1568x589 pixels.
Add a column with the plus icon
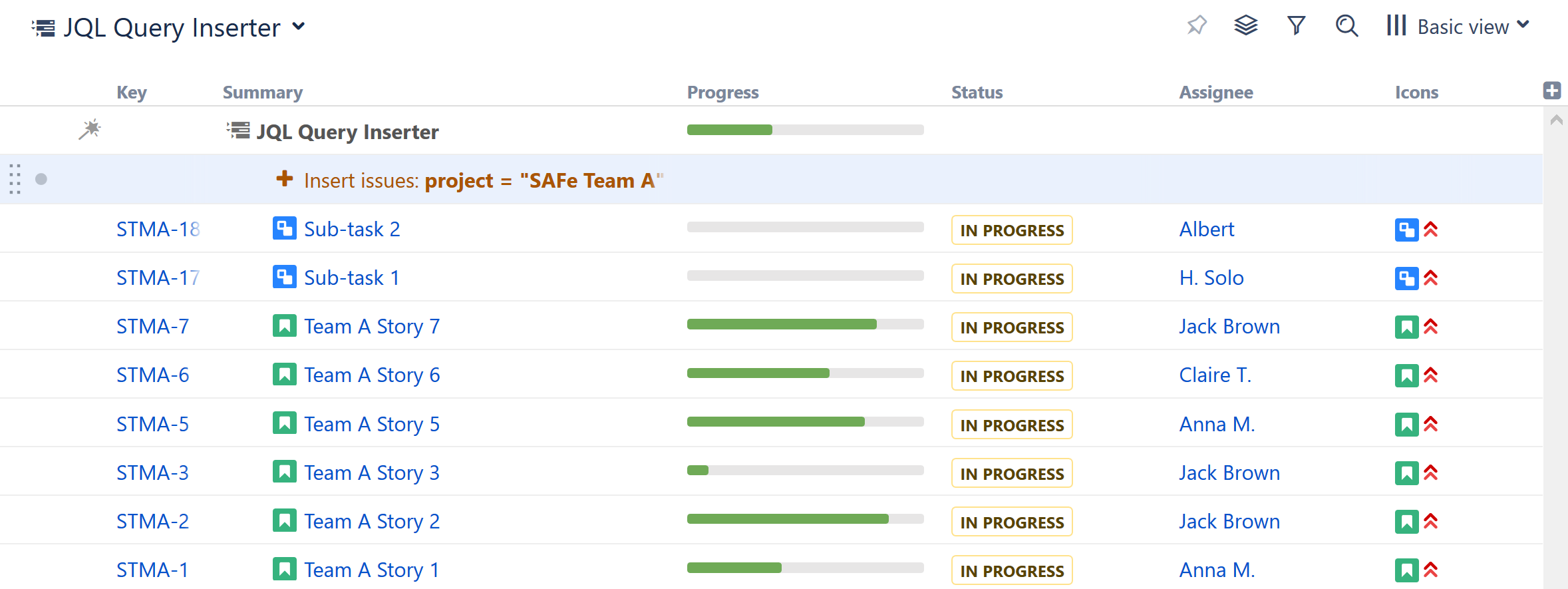(1552, 91)
